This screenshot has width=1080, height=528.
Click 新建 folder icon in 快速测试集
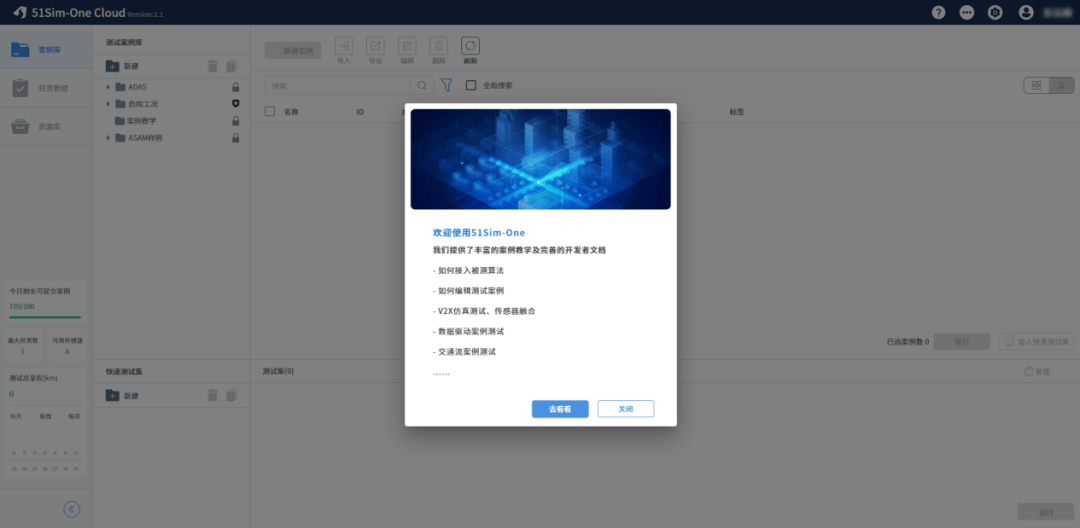point(112,395)
